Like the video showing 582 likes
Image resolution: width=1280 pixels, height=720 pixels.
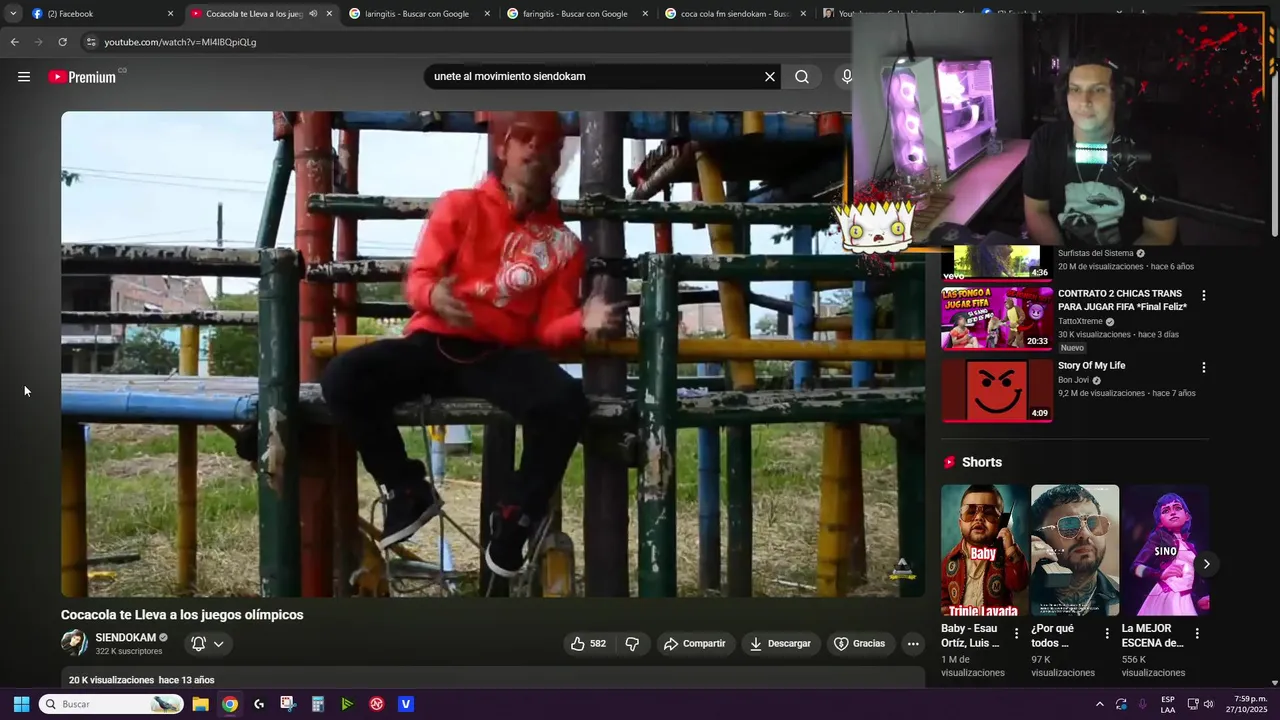tap(588, 644)
